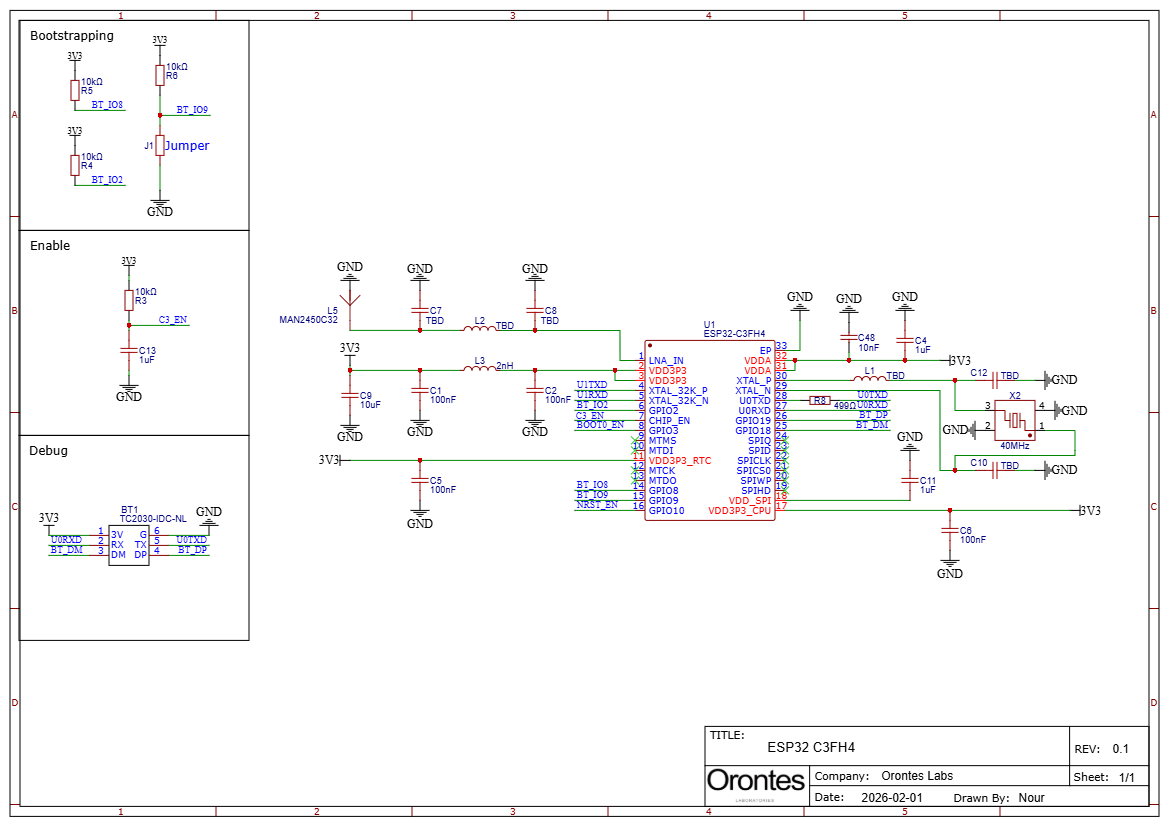Click the TC2030-IDC-NL part label
Screen dimensions: 1169x826
pos(153,519)
